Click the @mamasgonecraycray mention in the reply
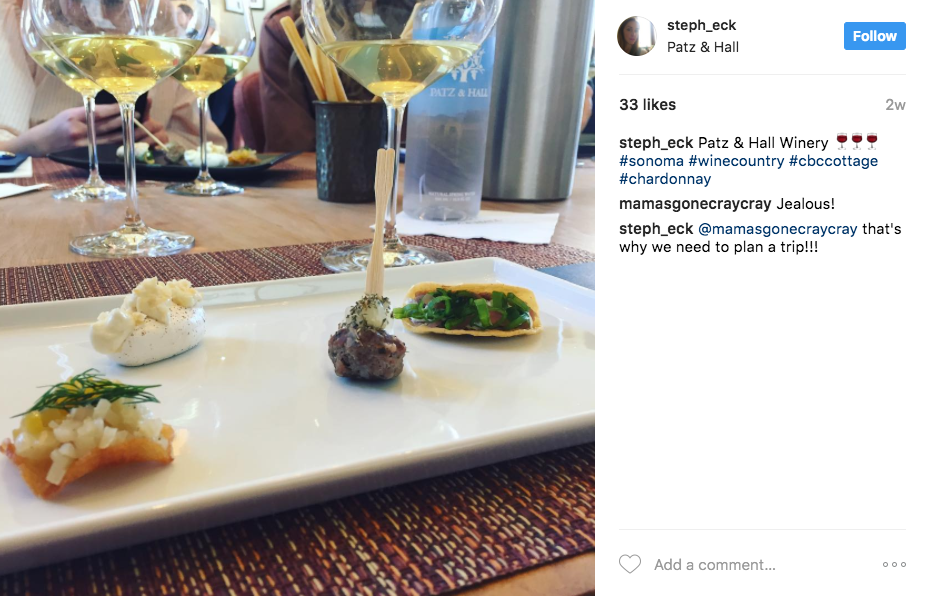Image resolution: width=925 pixels, height=596 pixels. pos(778,229)
